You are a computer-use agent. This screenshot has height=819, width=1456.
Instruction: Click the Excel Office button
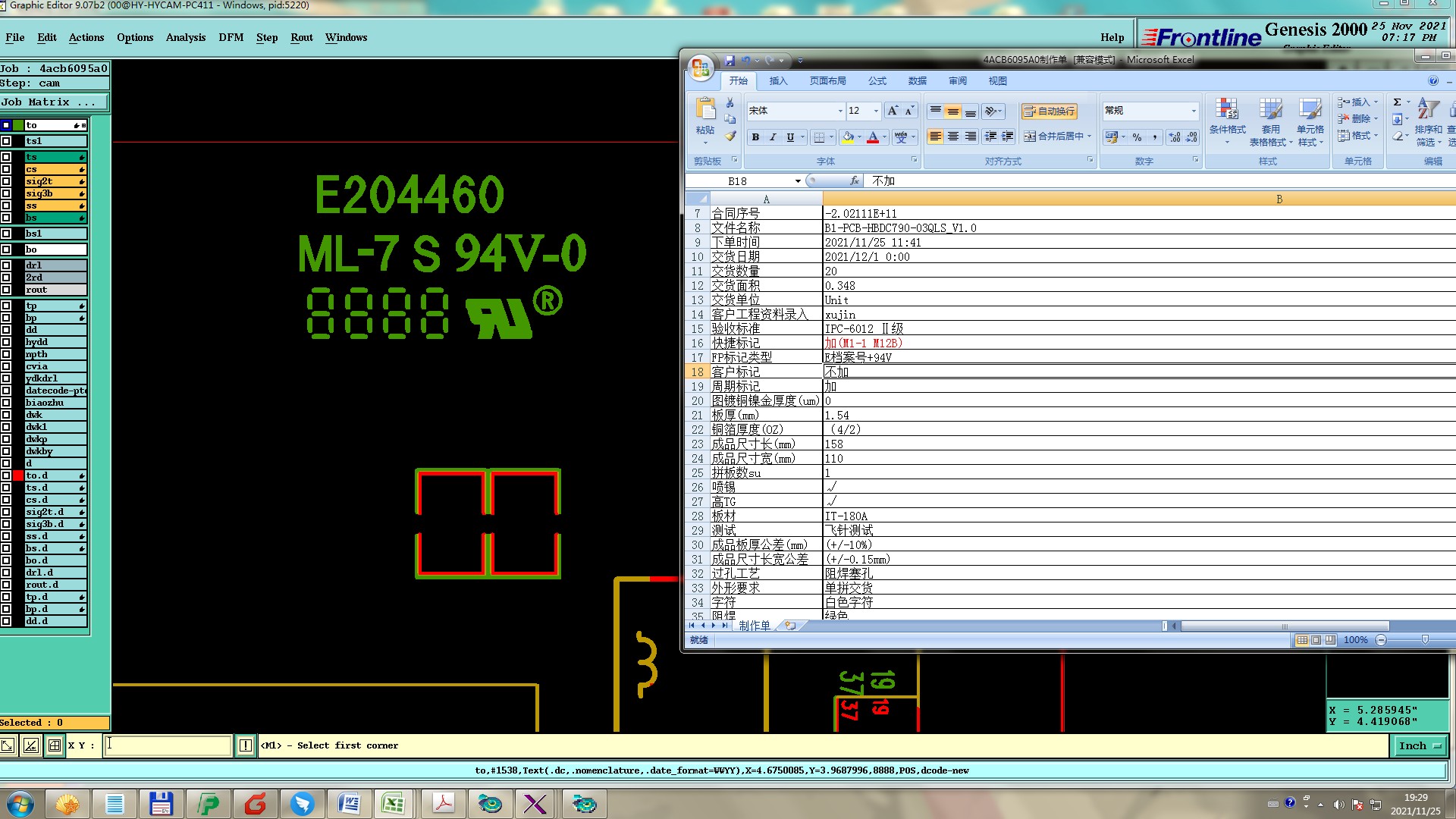(701, 68)
